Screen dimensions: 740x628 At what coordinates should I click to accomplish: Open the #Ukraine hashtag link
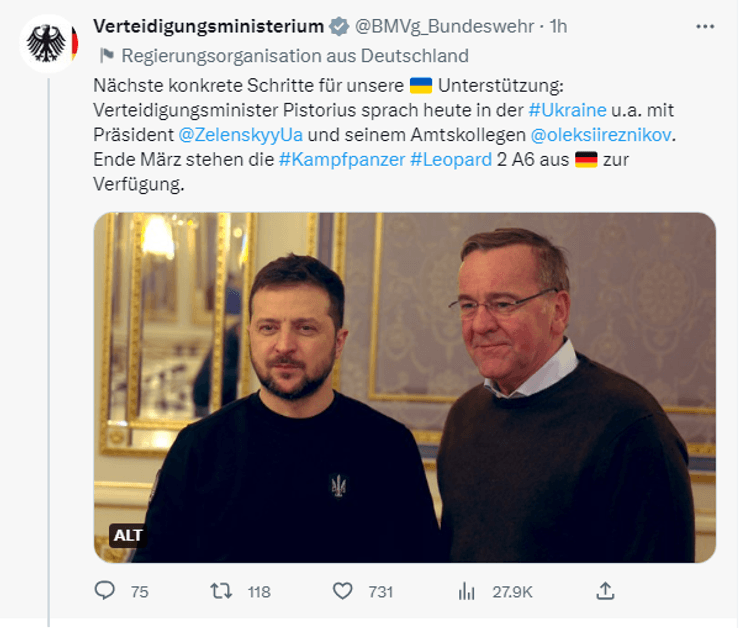click(x=567, y=109)
